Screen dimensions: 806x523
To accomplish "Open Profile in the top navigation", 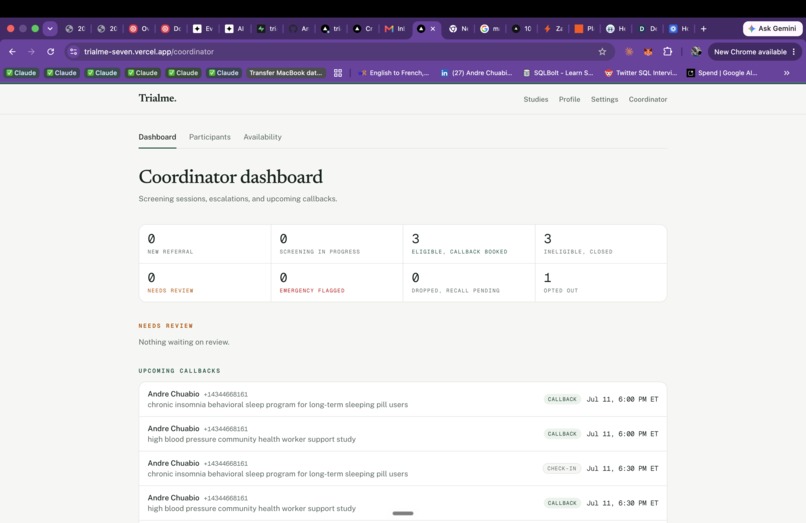I will coord(570,99).
